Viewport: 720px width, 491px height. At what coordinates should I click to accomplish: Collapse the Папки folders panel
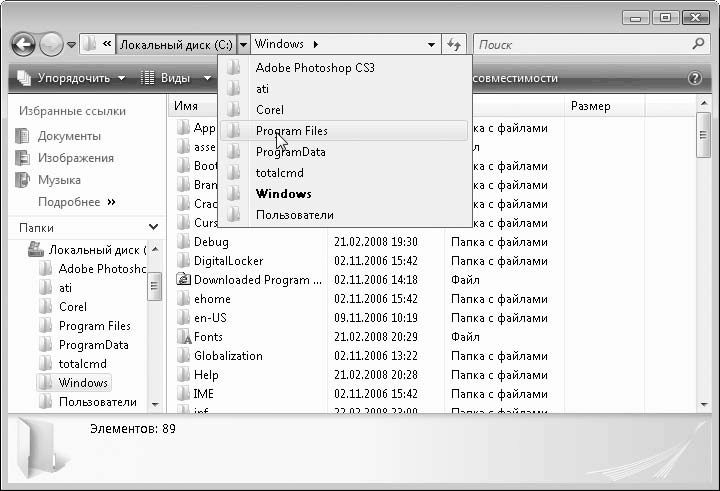[153, 228]
